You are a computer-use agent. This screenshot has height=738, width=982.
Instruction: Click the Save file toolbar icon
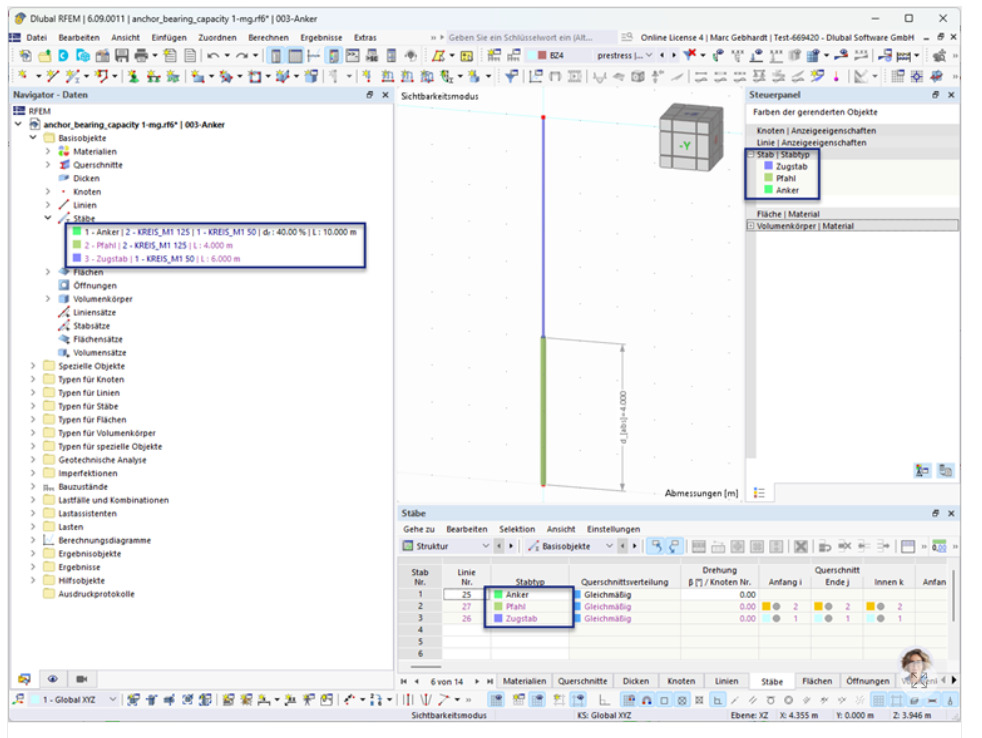pyautogui.click(x=119, y=56)
